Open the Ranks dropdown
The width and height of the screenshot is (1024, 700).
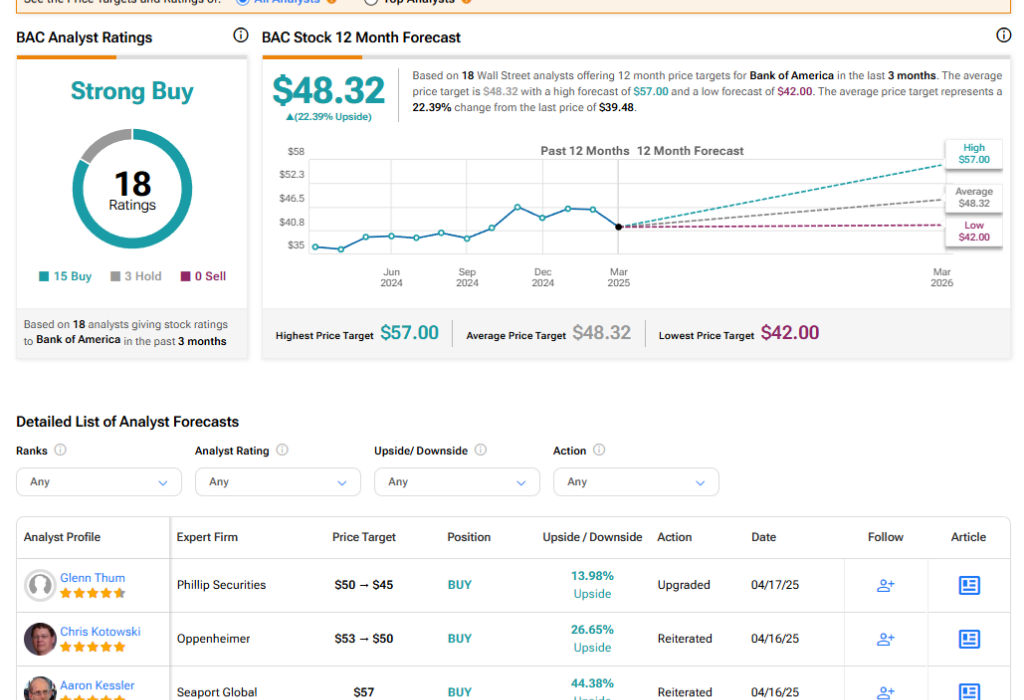[x=99, y=482]
